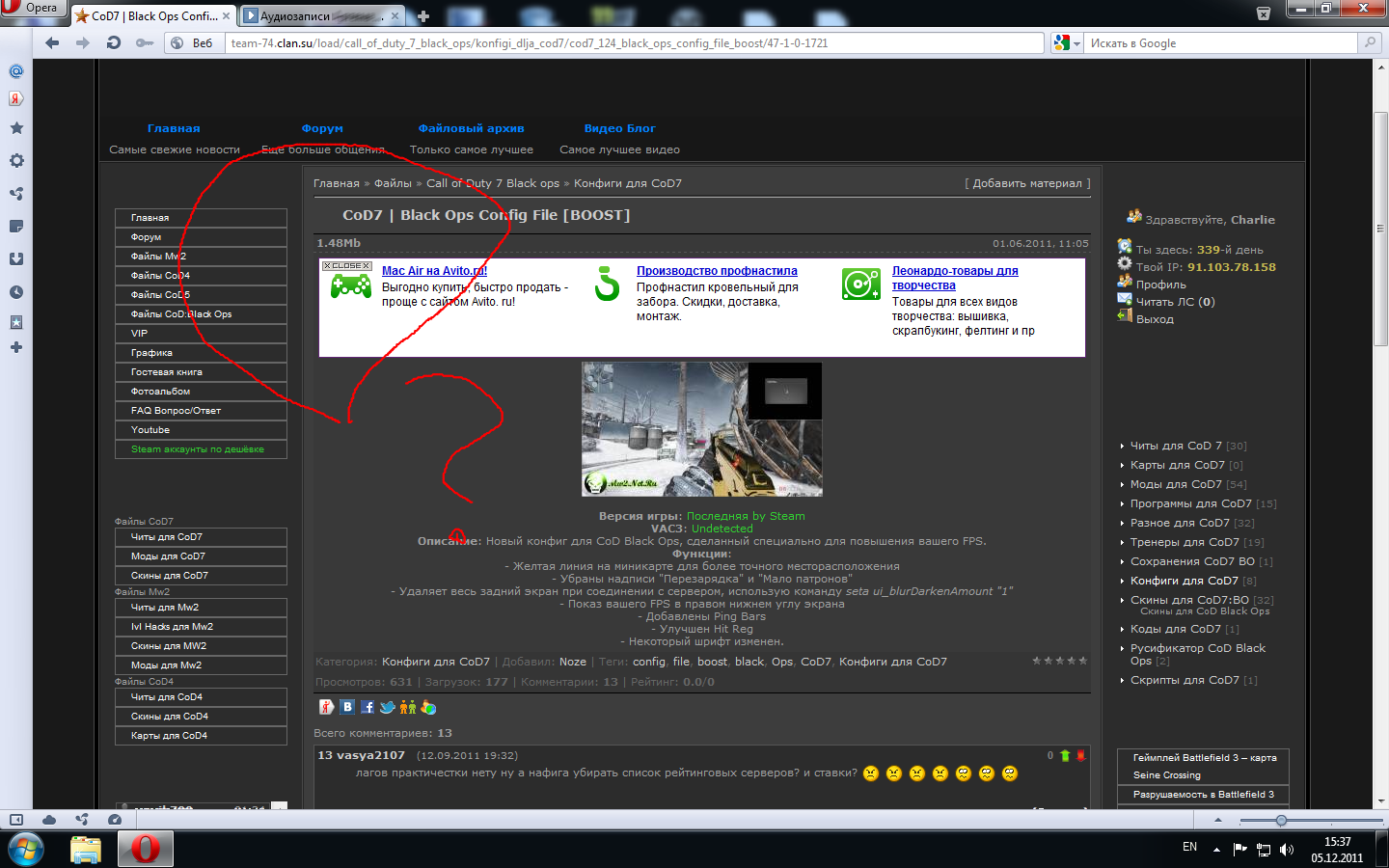Viewport: 1389px width, 868px height.
Task: Click the Google search input field
Action: (1221, 42)
